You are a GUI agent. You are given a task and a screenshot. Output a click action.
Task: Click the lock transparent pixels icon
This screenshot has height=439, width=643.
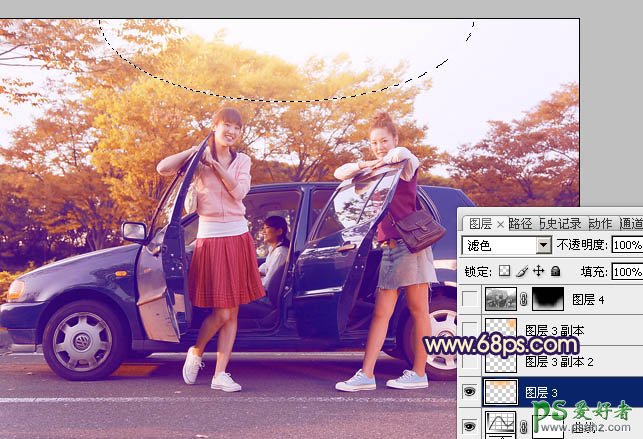[505, 271]
